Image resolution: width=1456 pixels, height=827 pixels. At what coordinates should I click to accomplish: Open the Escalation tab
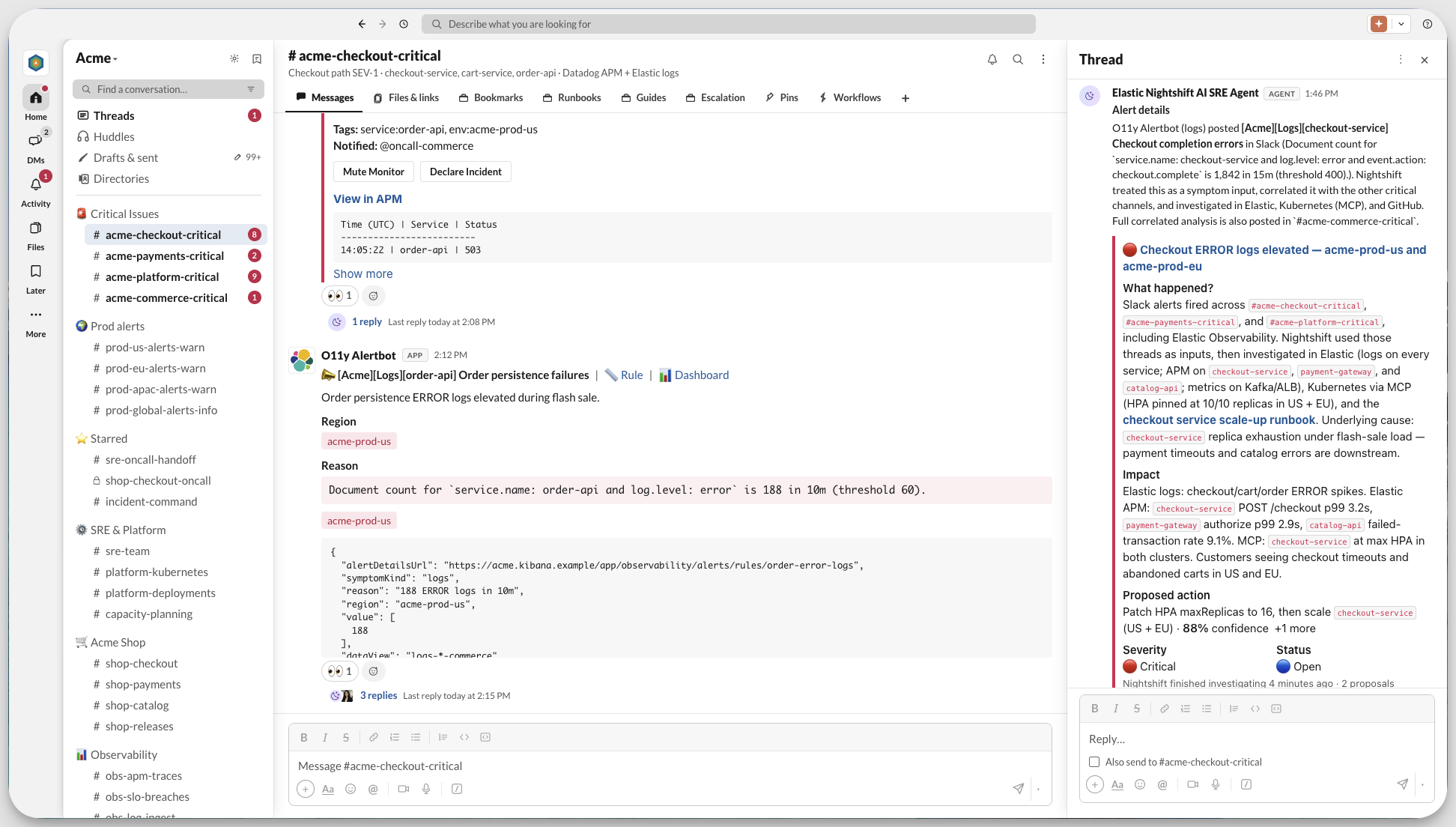715,97
